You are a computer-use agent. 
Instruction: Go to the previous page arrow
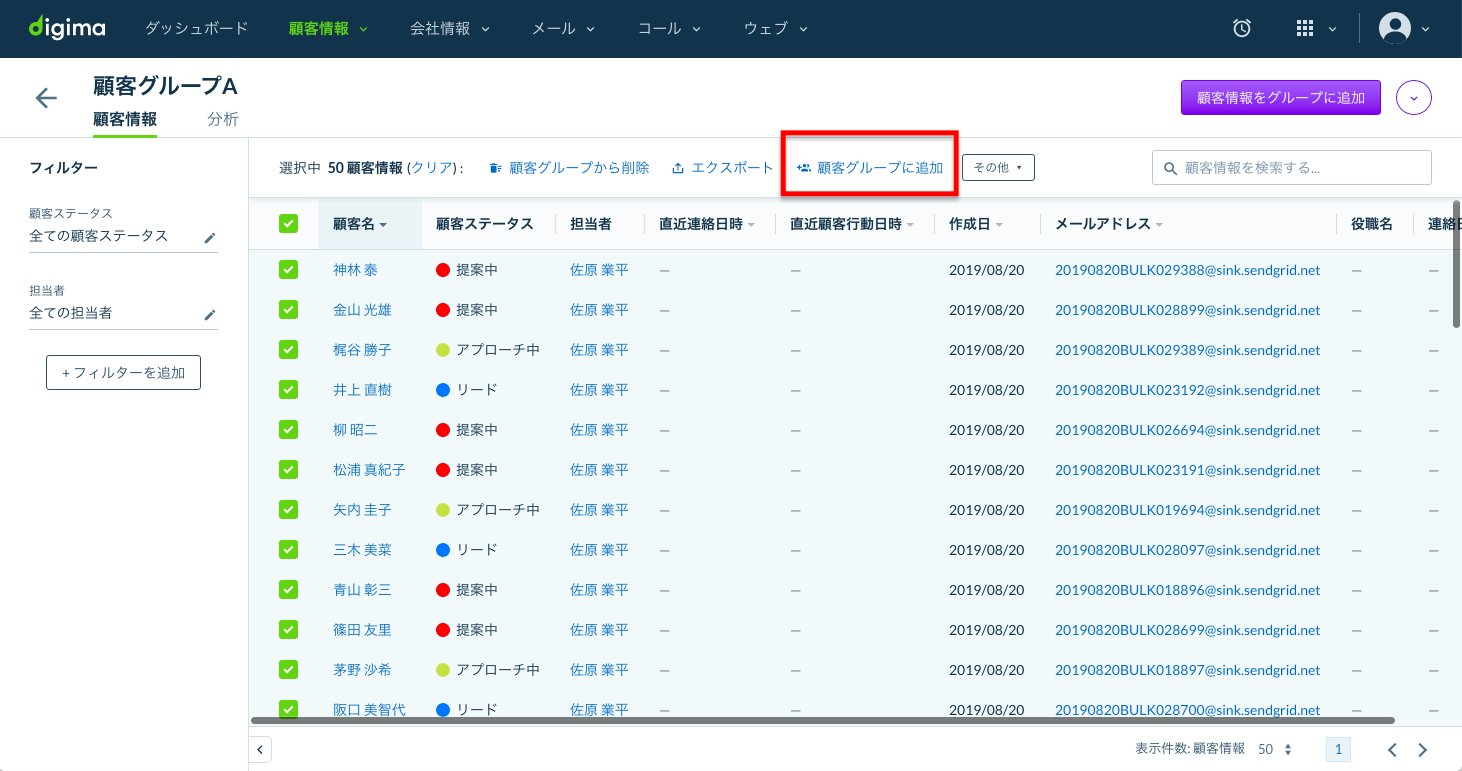click(1391, 750)
